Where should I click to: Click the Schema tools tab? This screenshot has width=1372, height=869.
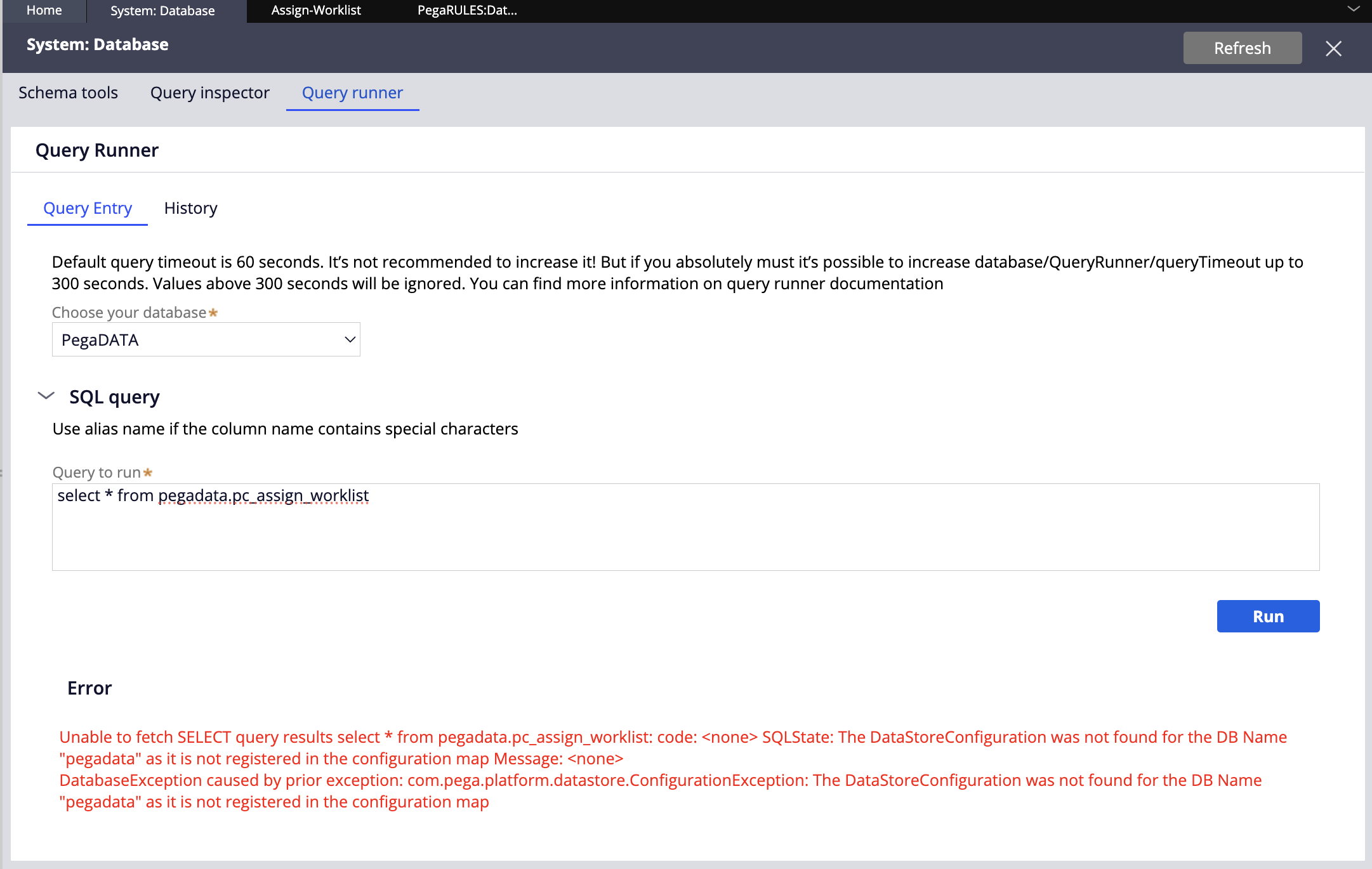(x=67, y=92)
